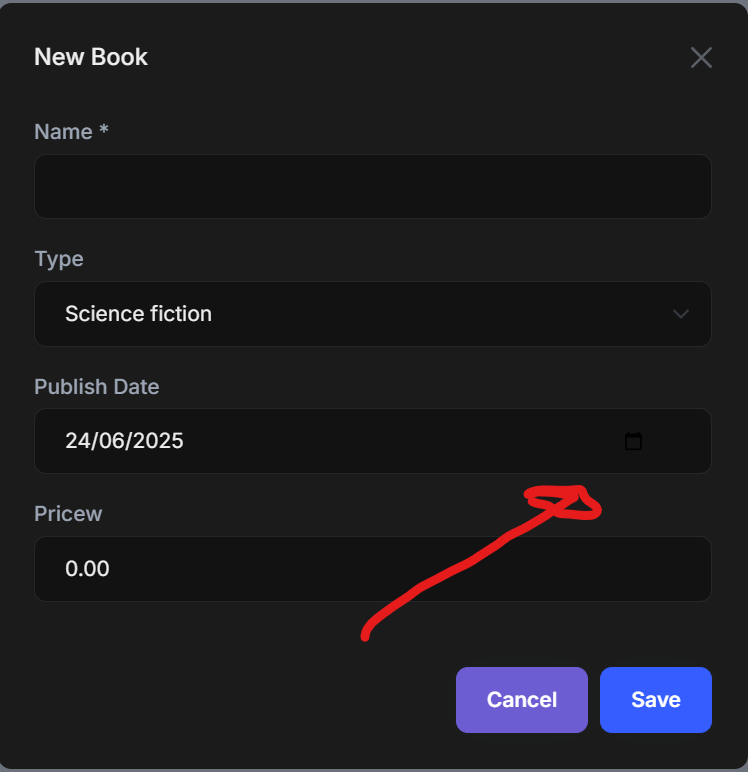Click the "New Book" dialog title

coord(91,57)
